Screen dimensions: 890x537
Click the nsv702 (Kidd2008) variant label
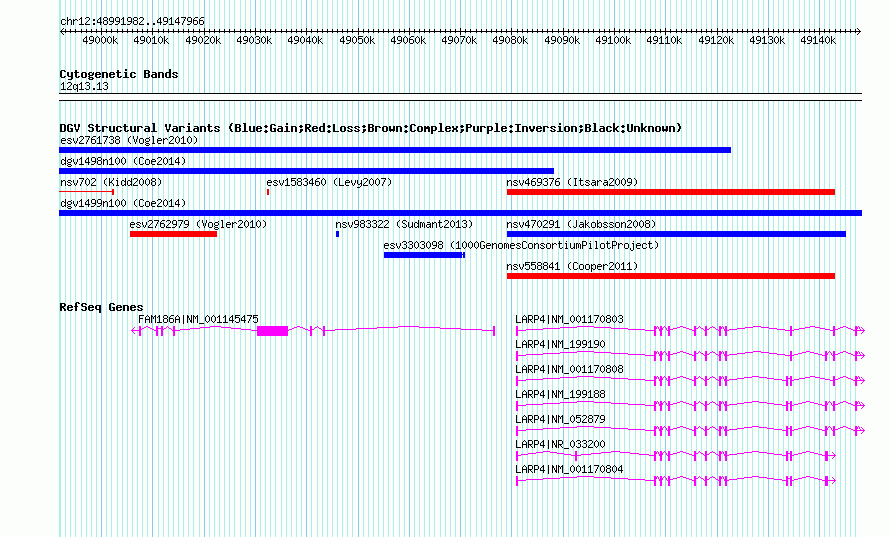(x=111, y=182)
